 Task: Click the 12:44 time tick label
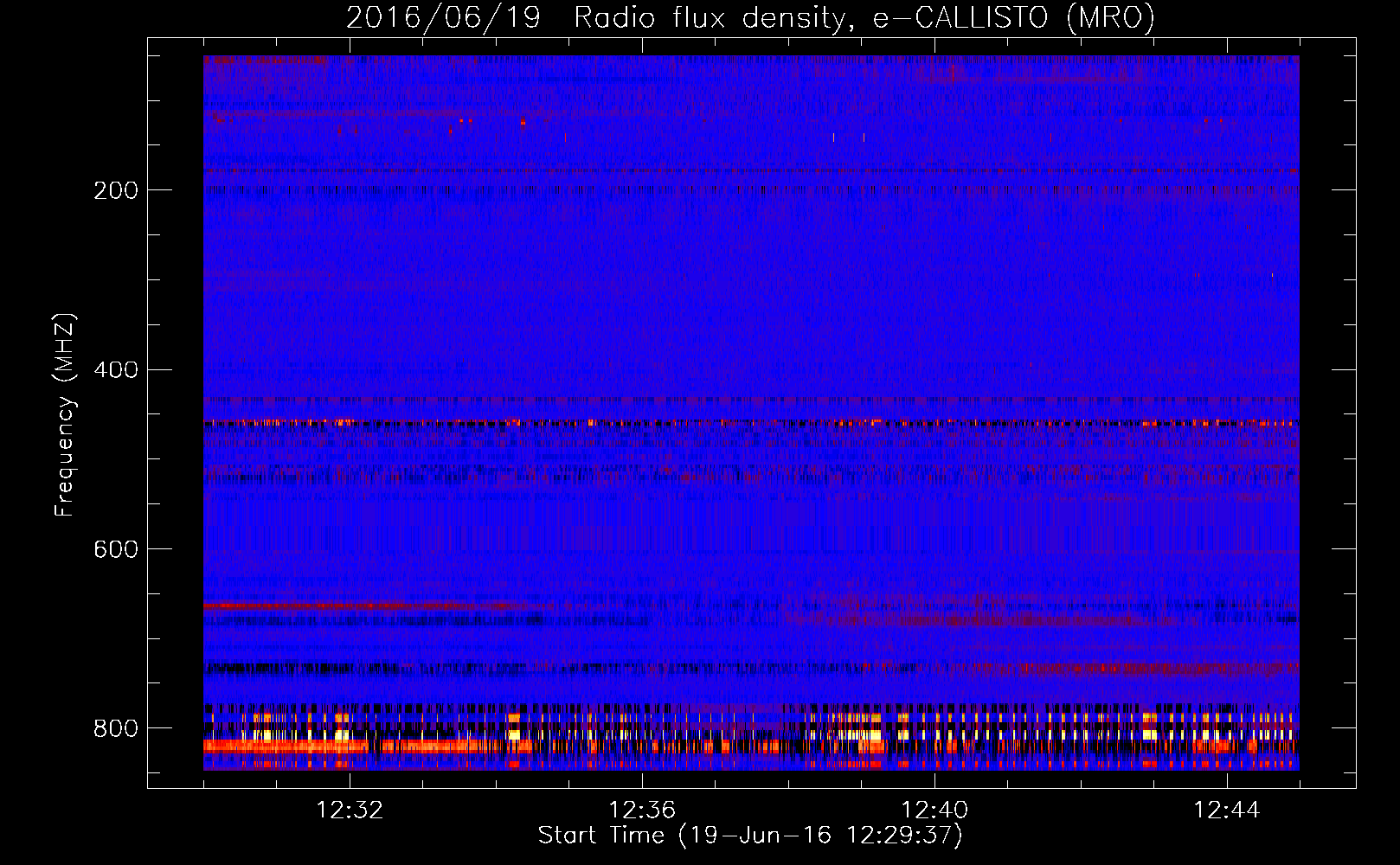(1227, 811)
